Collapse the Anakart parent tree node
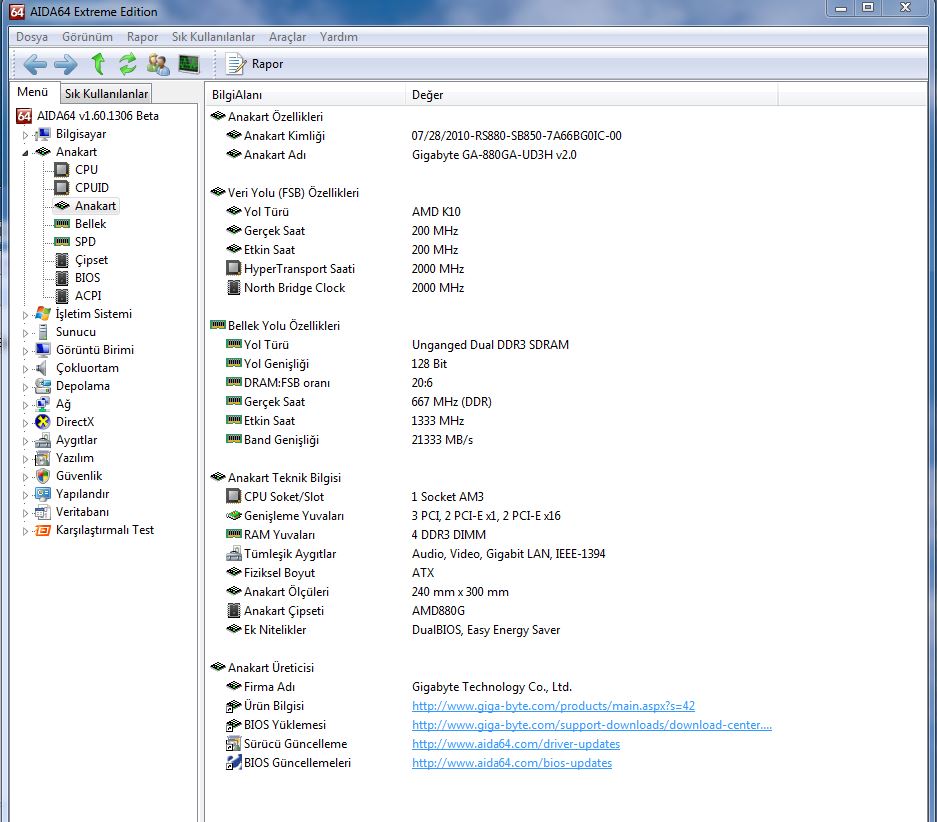The height and width of the screenshot is (822, 937). click(x=25, y=153)
